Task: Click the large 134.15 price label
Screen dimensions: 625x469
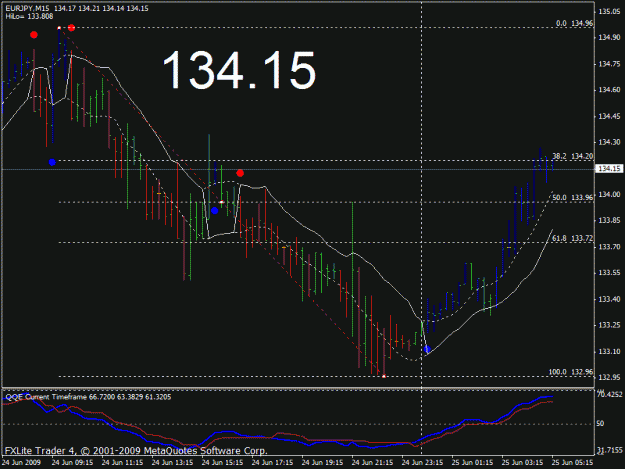Action: click(239, 71)
